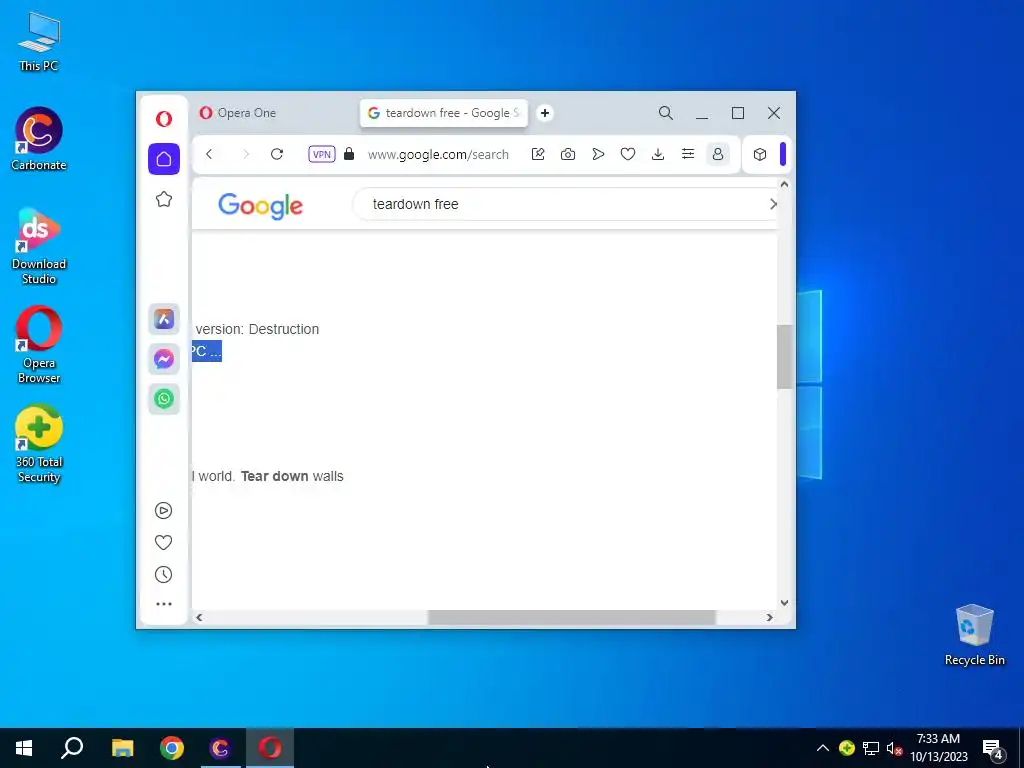Launch Aria AI from the sidebar
Viewport: 1024px width, 768px height.
tap(164, 319)
